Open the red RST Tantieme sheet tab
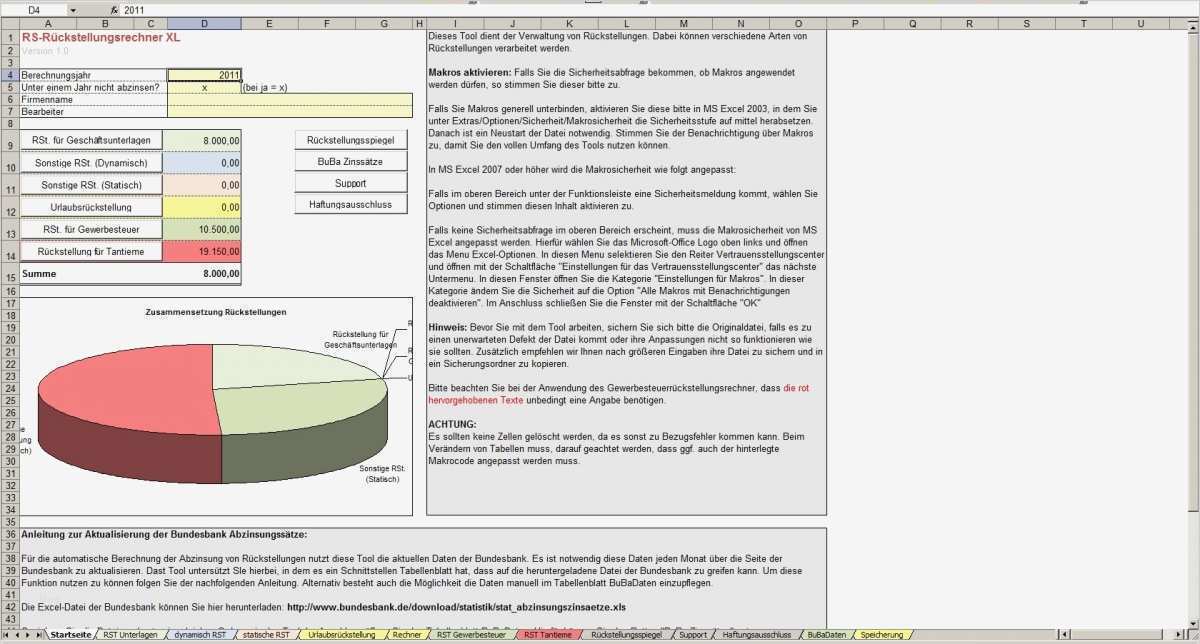Screen dimensions: 1200x644 click(547, 635)
